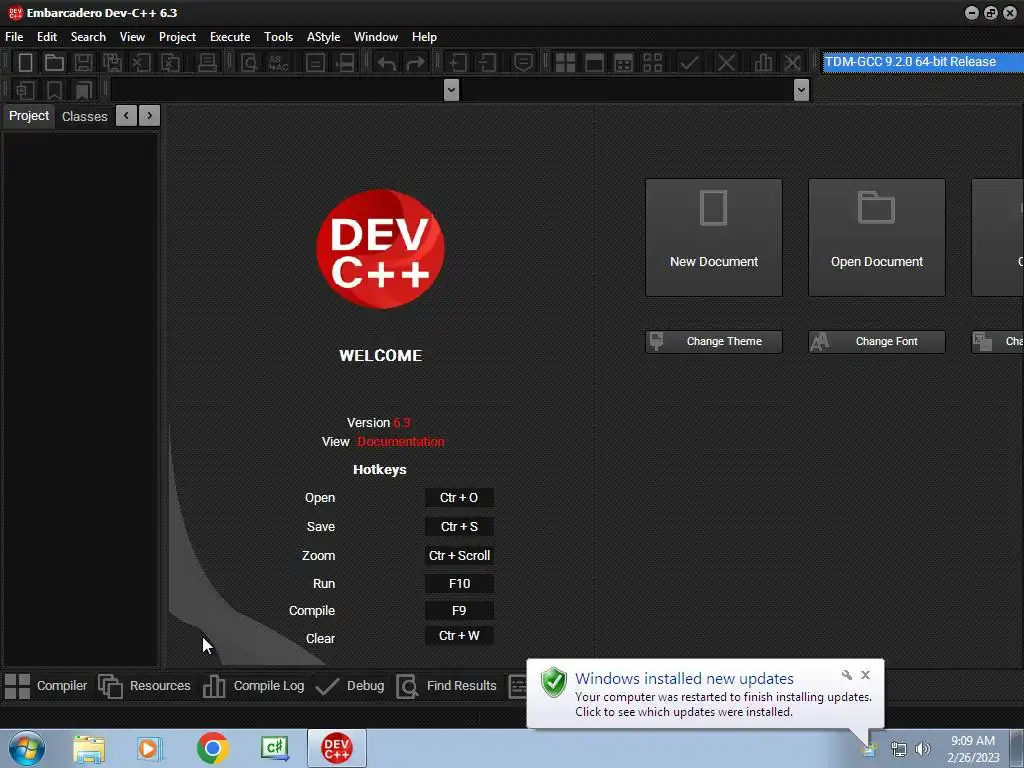Click the F10 Run hotkey box
1024x768 pixels.
(459, 584)
